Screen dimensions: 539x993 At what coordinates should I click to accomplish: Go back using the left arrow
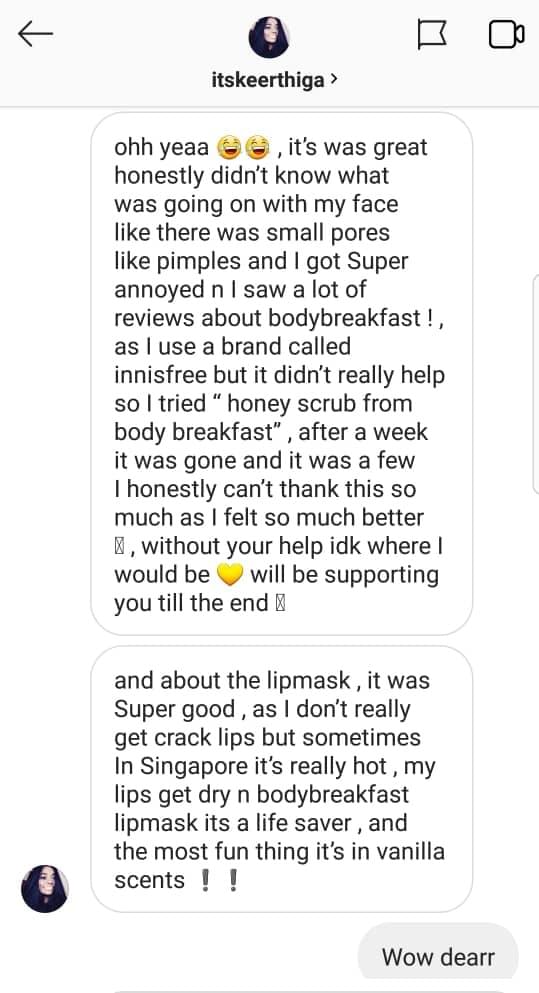(x=35, y=34)
